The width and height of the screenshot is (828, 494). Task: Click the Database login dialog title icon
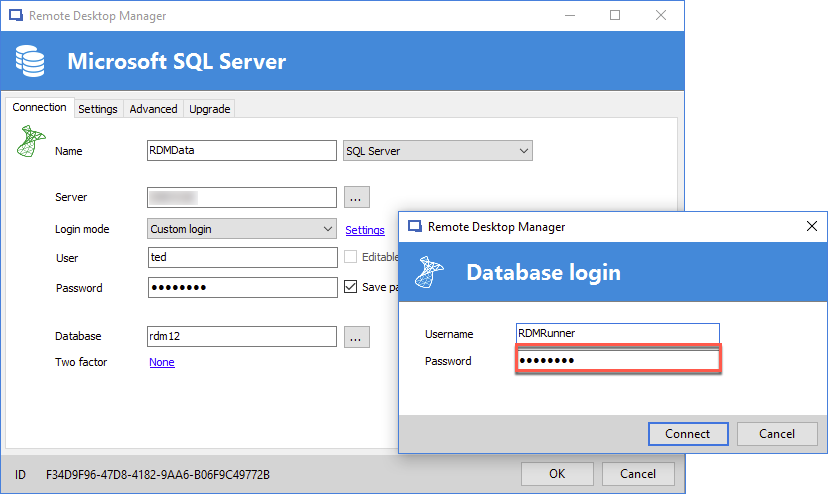tap(414, 227)
